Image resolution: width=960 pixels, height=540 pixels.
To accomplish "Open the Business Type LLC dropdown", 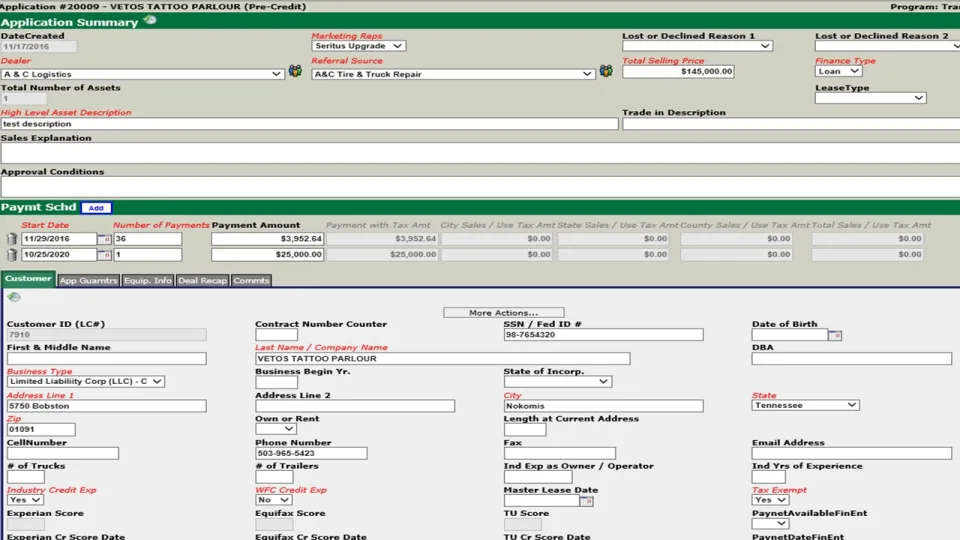I will click(x=85, y=381).
